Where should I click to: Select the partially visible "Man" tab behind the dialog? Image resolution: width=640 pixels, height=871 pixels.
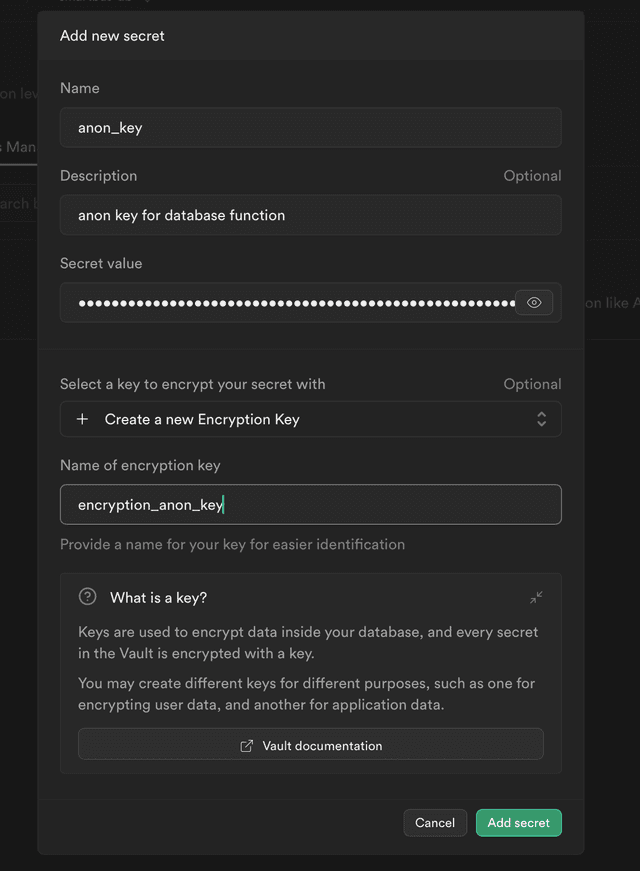(18, 147)
